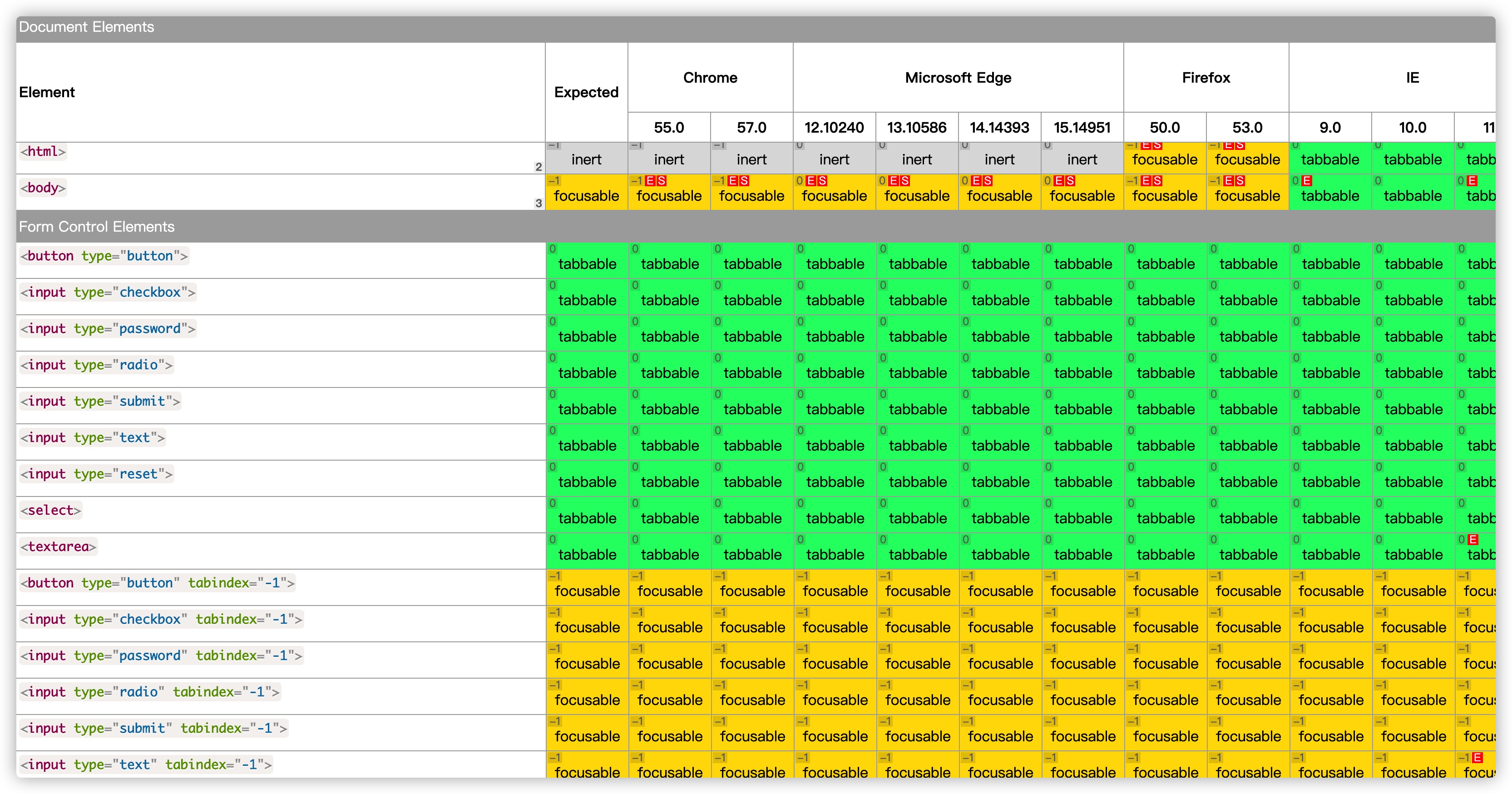Viewport: 1512px width, 794px height.
Task: Click the <input type="submit"> row label without tabindex
Action: pos(100,402)
